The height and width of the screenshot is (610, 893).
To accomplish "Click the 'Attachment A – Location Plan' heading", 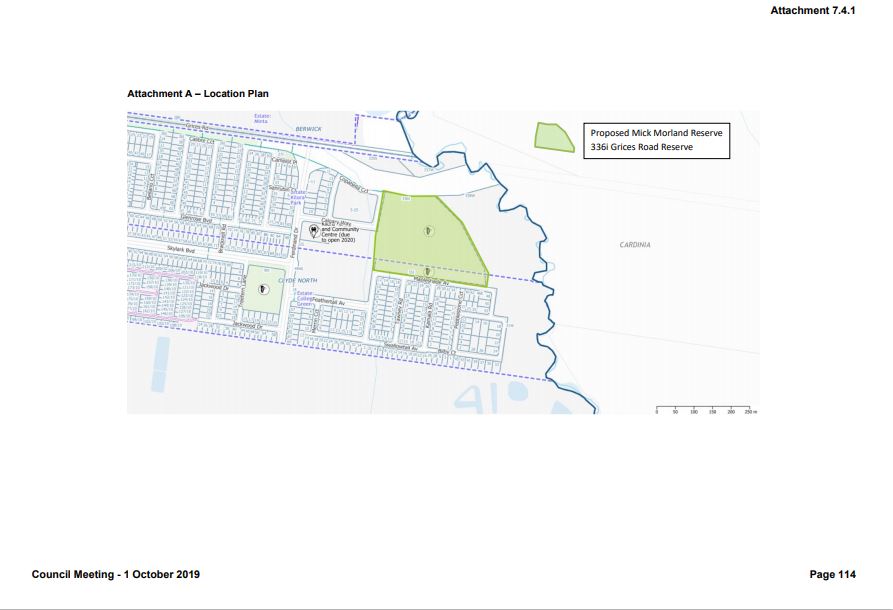I will pos(198,93).
